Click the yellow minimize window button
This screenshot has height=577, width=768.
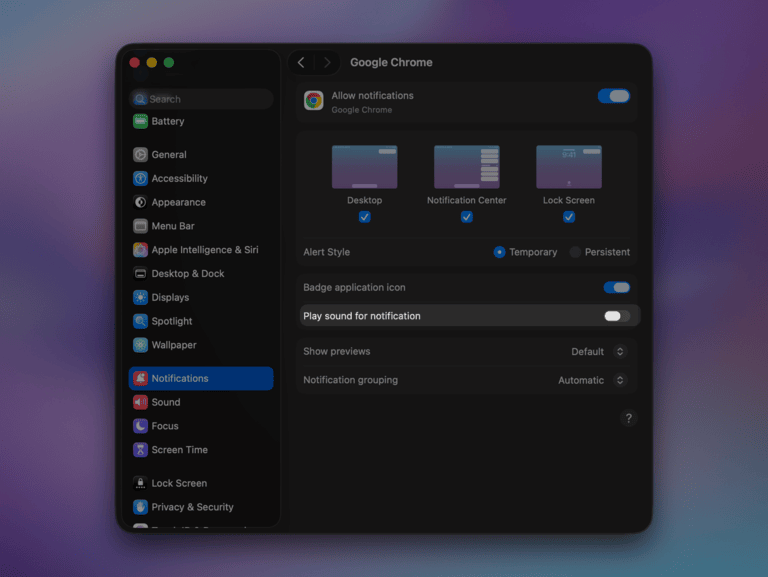point(152,63)
